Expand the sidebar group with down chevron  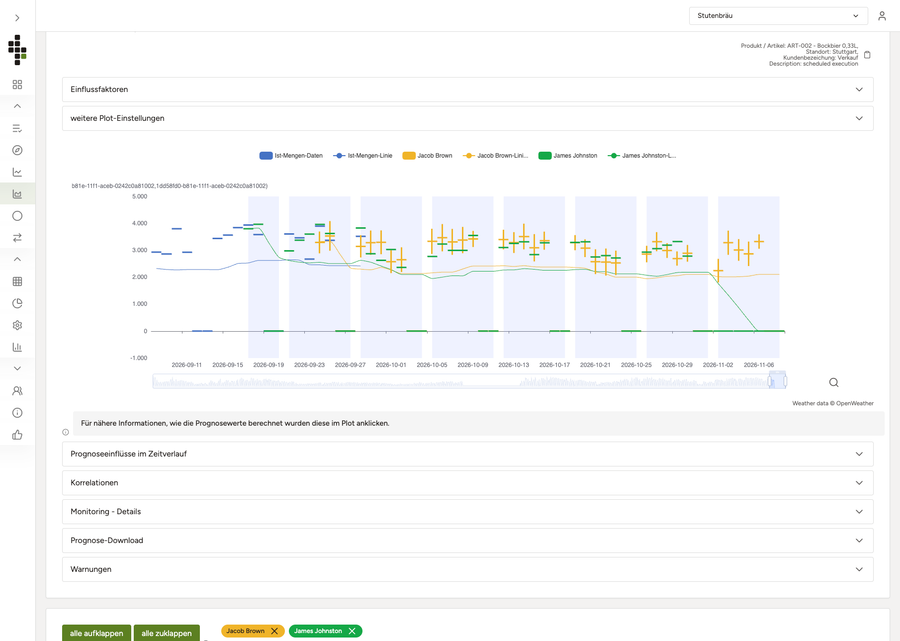pyautogui.click(x=17, y=368)
